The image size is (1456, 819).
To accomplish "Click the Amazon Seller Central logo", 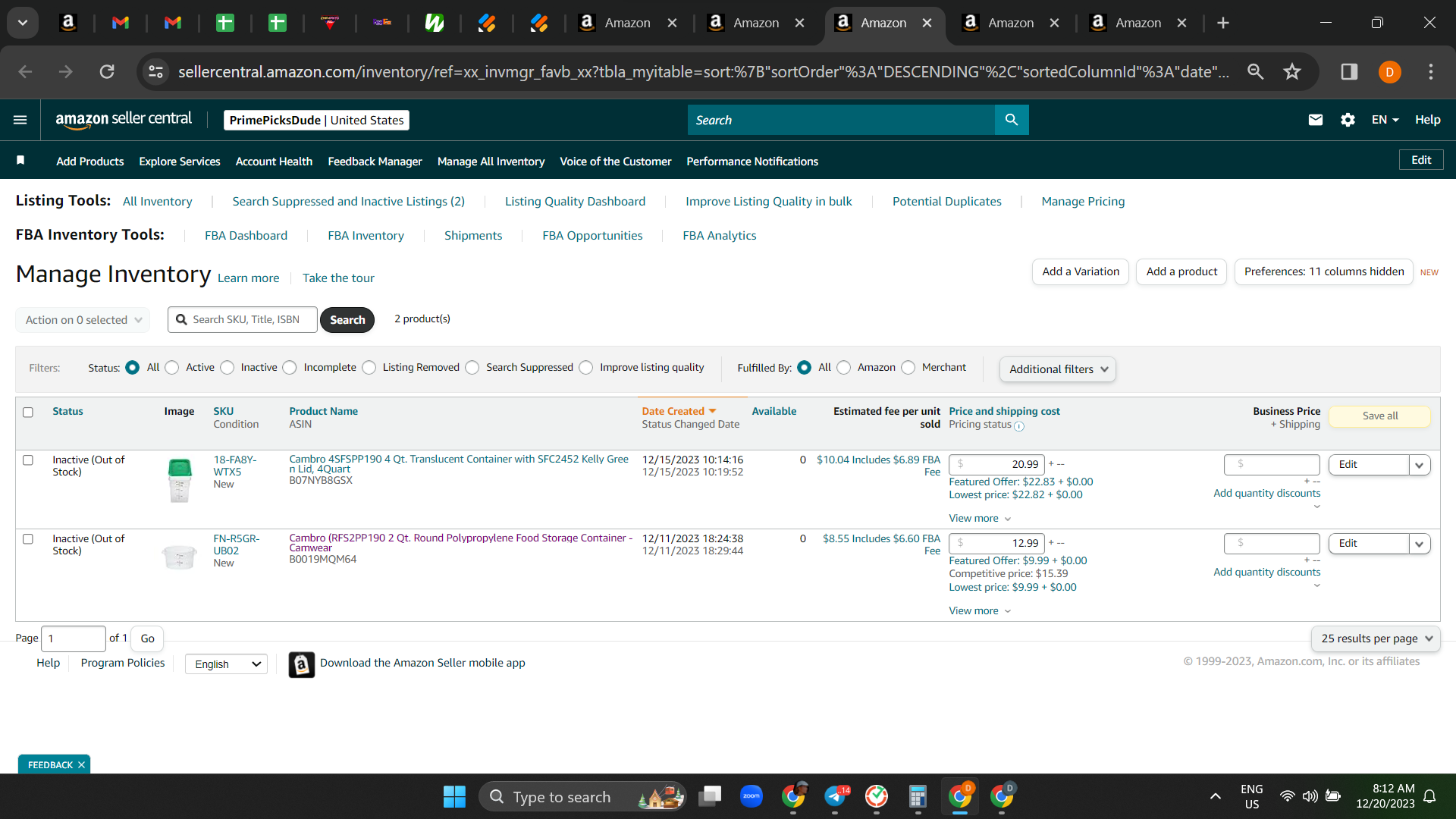I will [124, 120].
